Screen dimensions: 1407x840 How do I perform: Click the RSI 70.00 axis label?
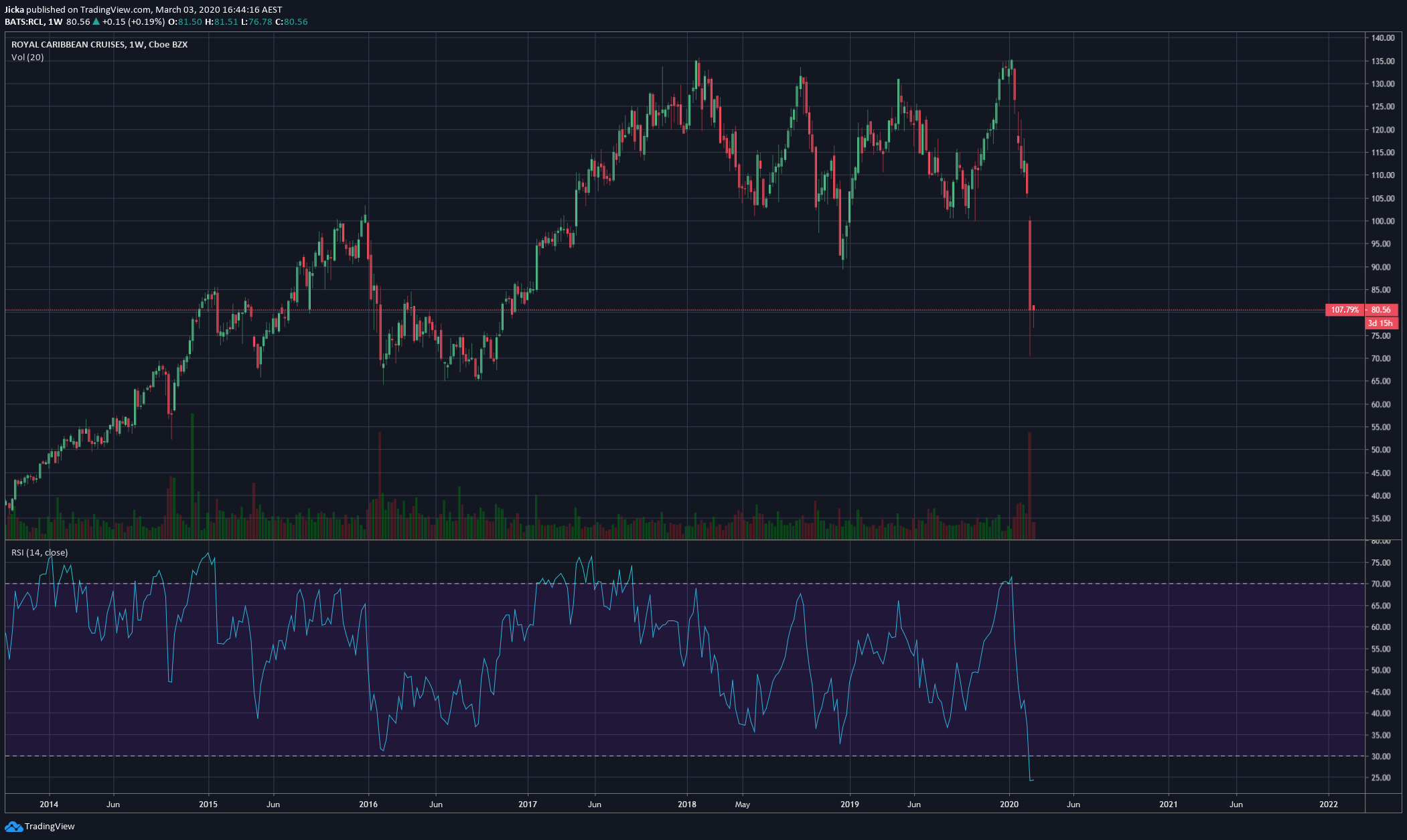tap(1381, 584)
